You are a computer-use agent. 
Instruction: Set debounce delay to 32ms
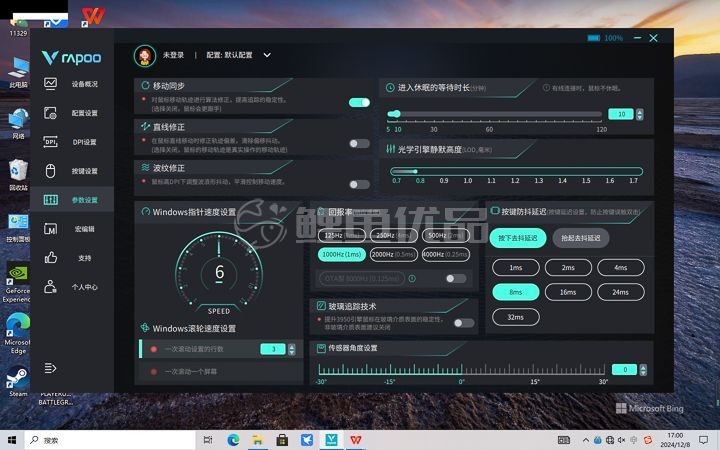[515, 317]
